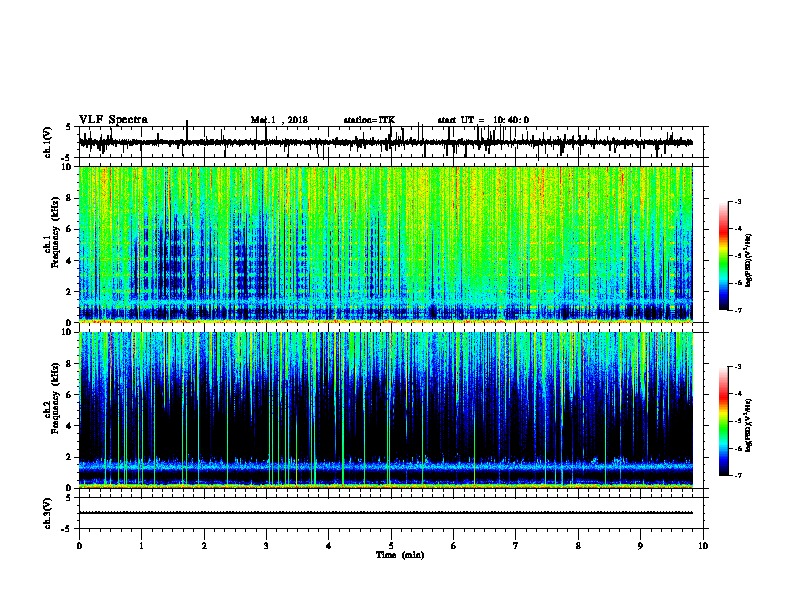Click the 8 kHz tick on ch.2 spectrogram
792x612 pixels.
(70, 364)
